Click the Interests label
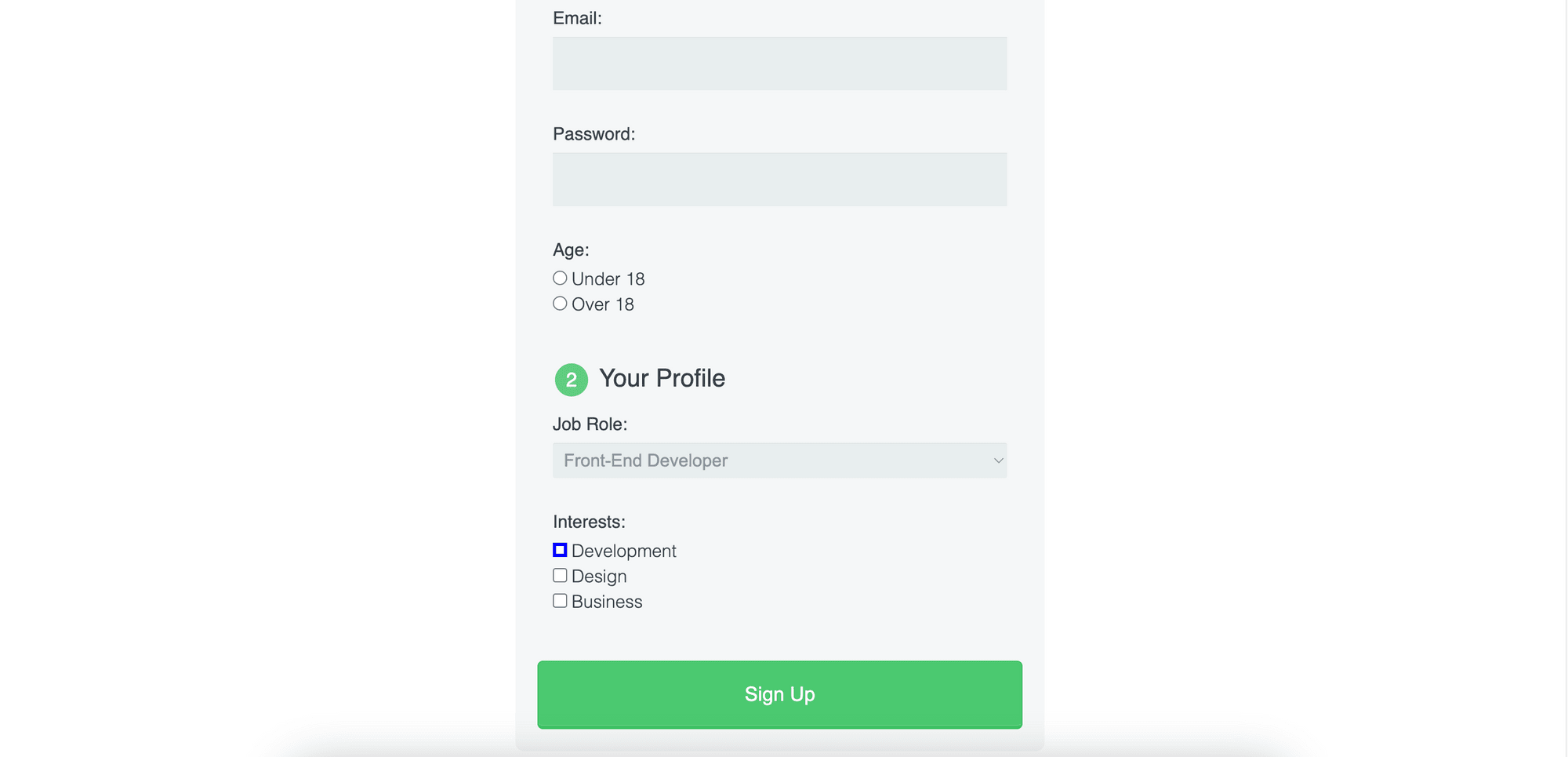 pyautogui.click(x=589, y=521)
